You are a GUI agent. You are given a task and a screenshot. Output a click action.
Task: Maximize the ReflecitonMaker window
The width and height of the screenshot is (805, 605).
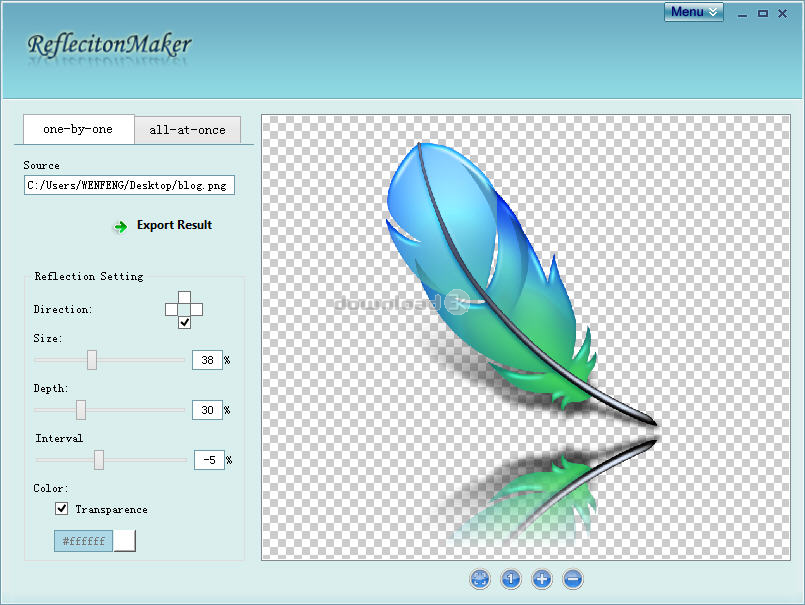[763, 13]
